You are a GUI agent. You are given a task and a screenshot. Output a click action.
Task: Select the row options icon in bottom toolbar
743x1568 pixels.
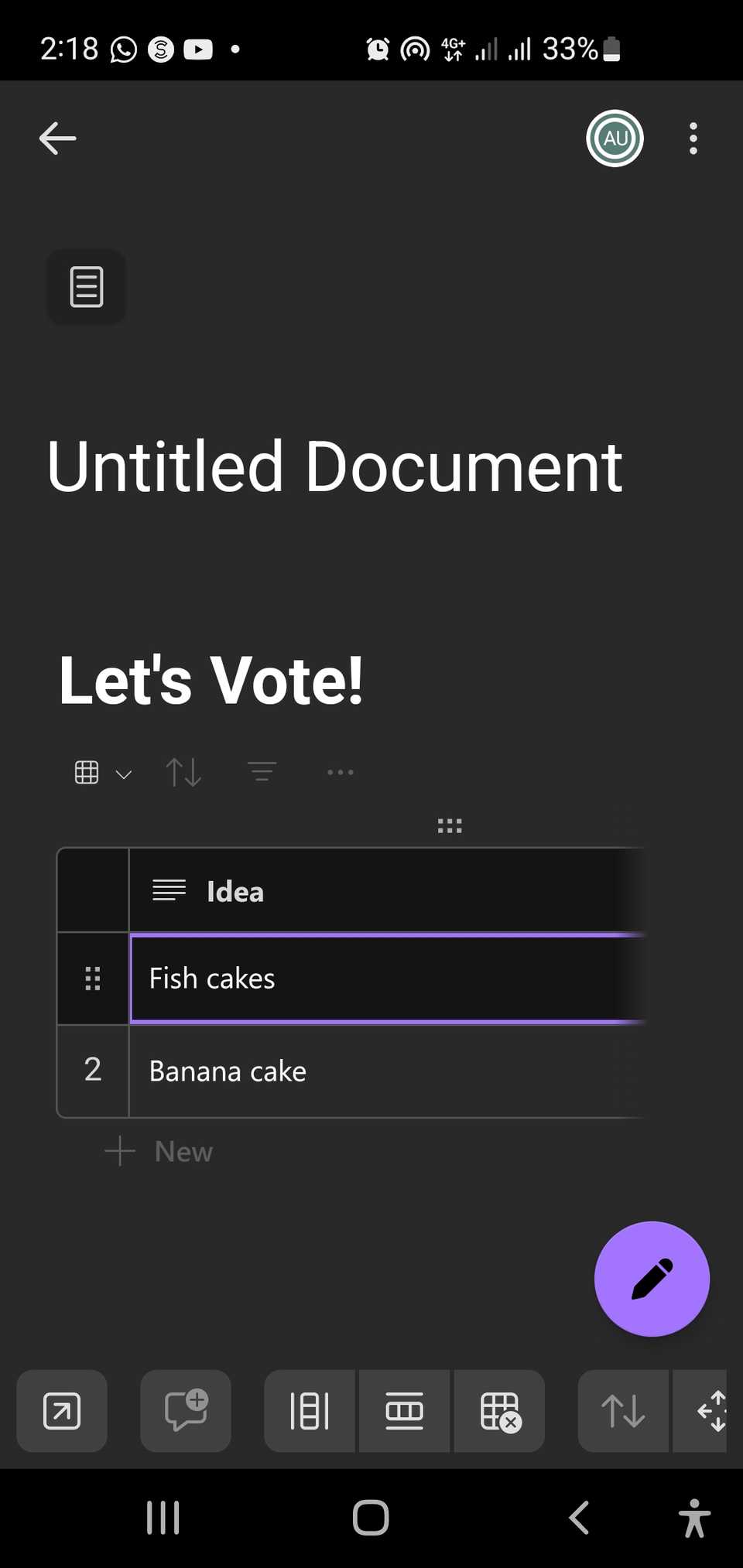click(404, 1411)
